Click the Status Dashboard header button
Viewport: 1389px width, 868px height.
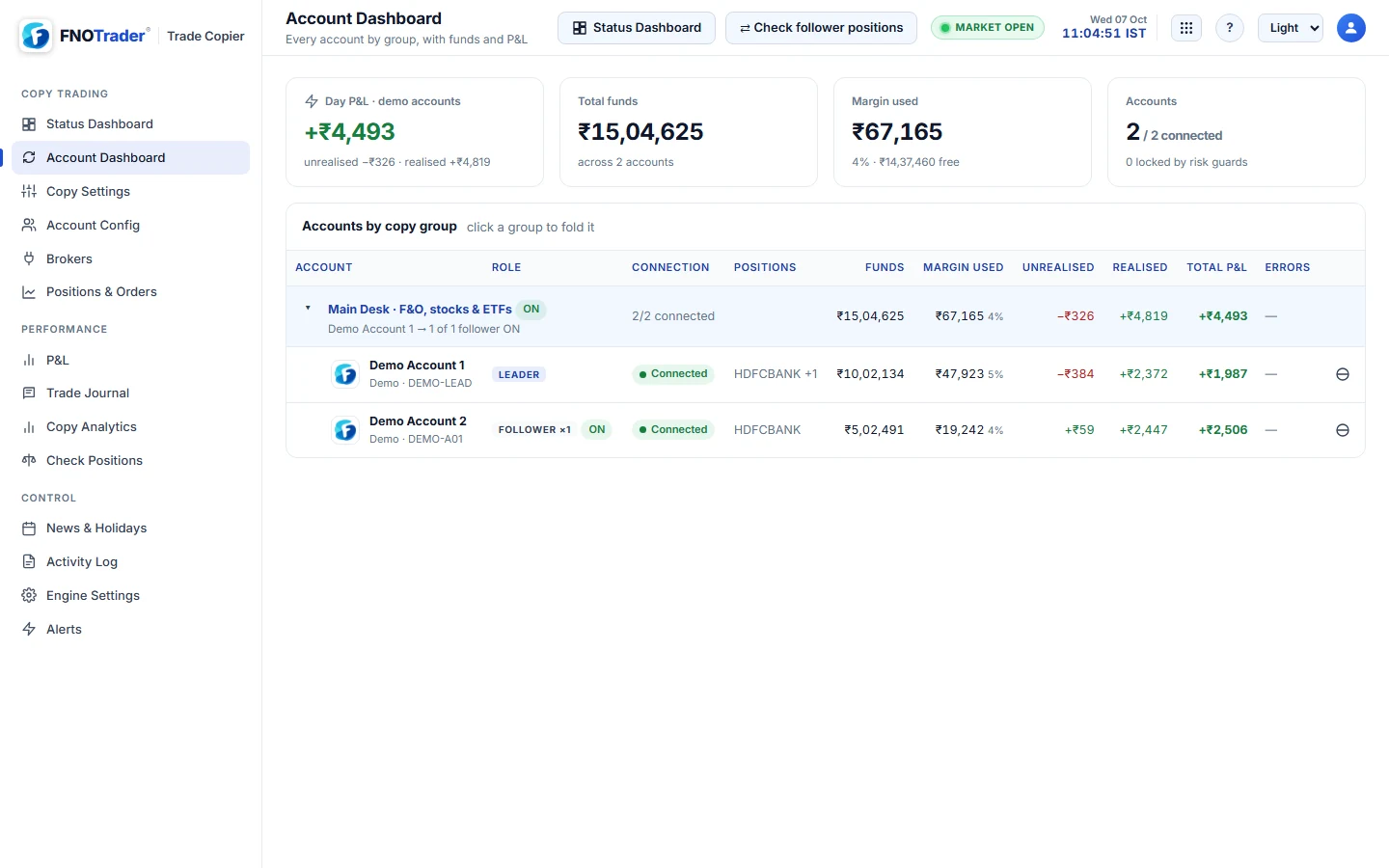(637, 28)
